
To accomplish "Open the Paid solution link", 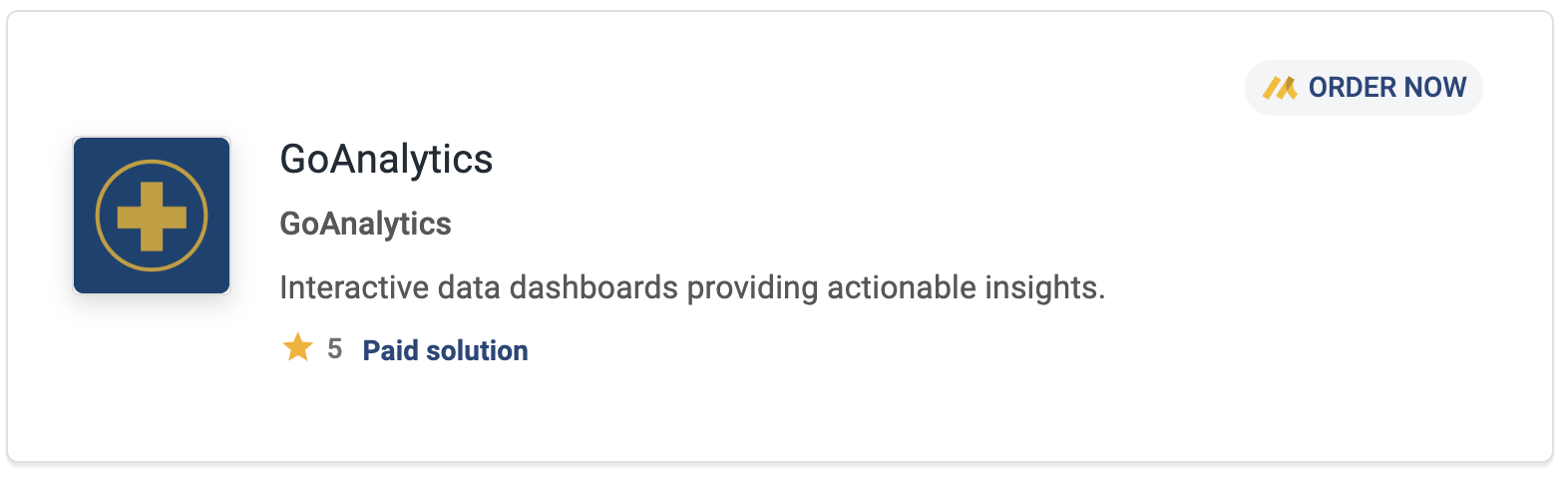I will pyautogui.click(x=445, y=350).
